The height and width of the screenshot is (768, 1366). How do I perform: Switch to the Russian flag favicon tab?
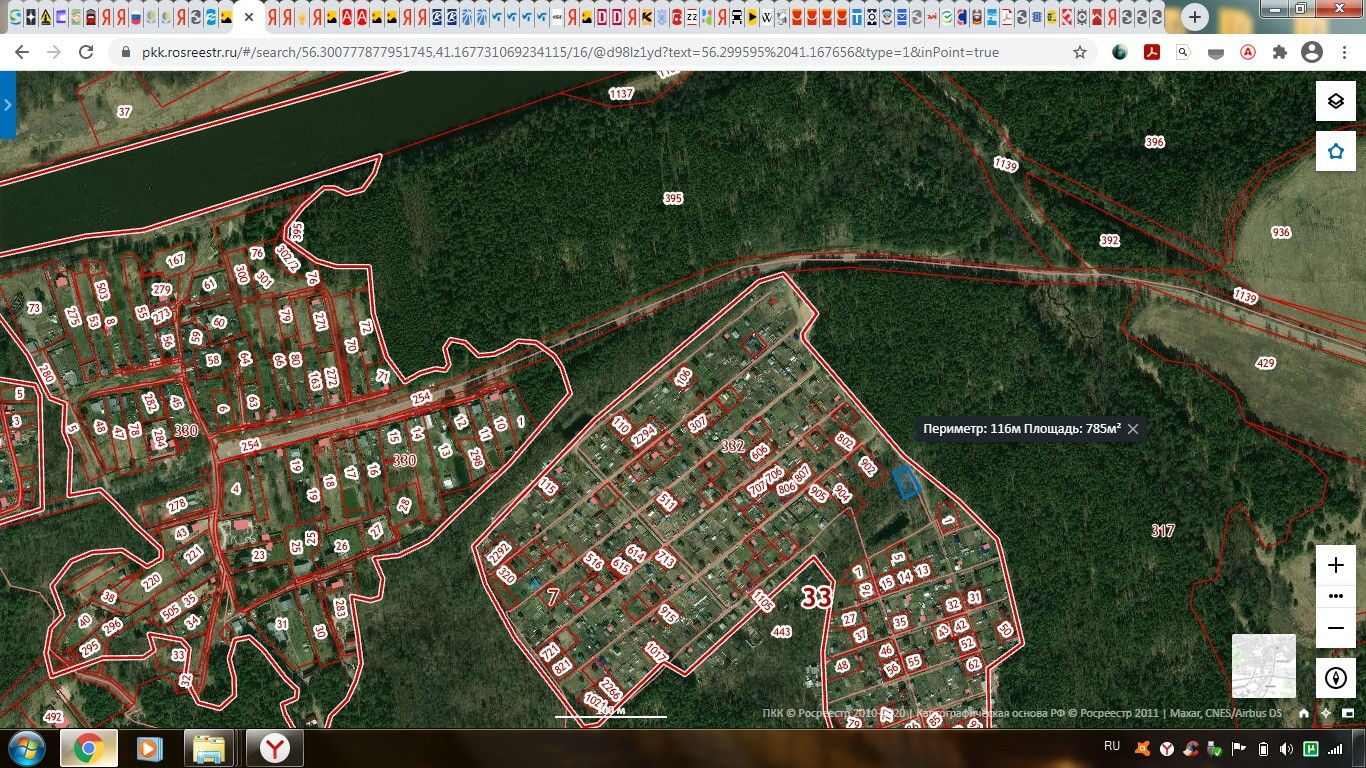pos(136,17)
